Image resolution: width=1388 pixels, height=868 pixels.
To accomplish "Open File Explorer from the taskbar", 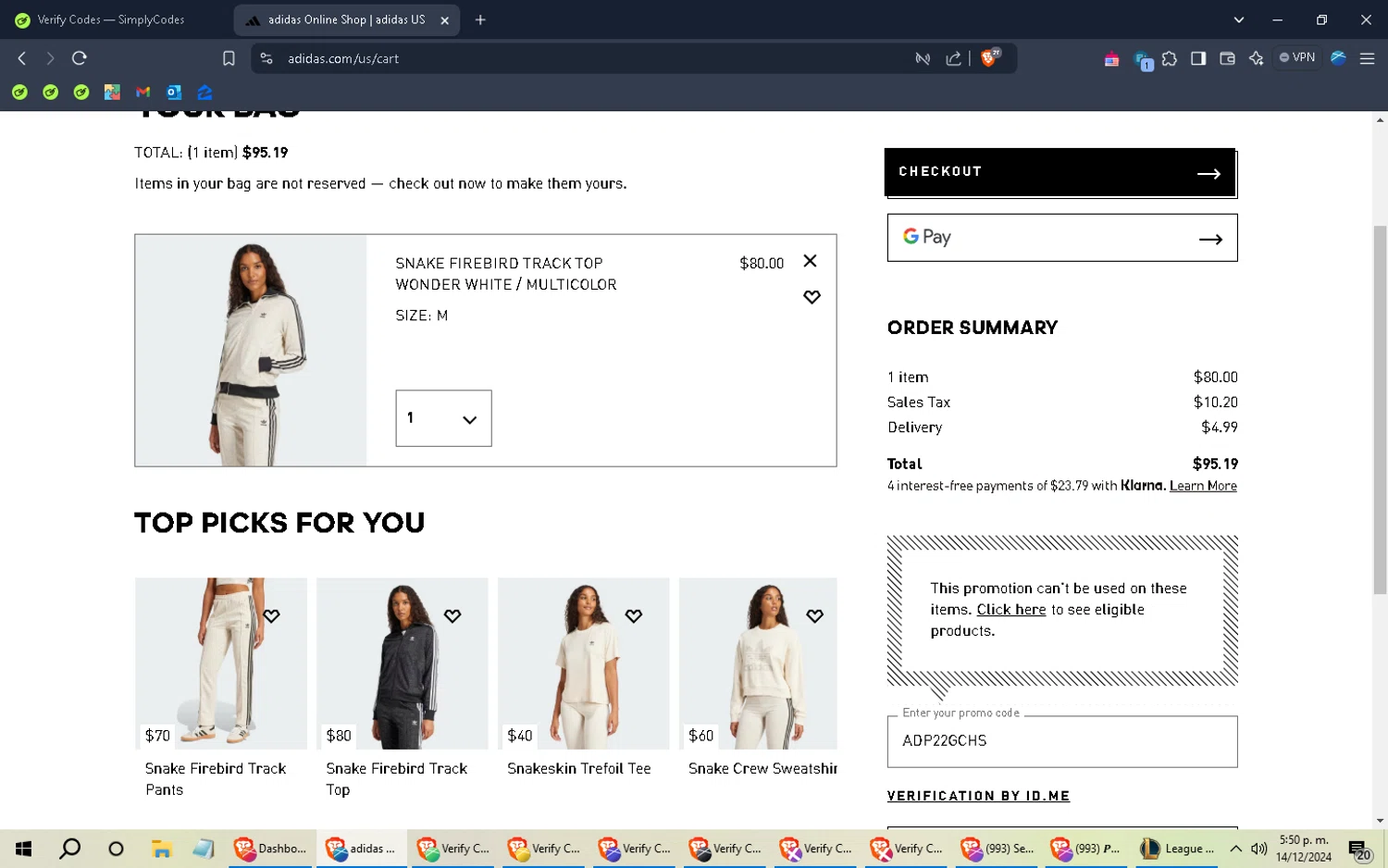I will click(x=162, y=849).
